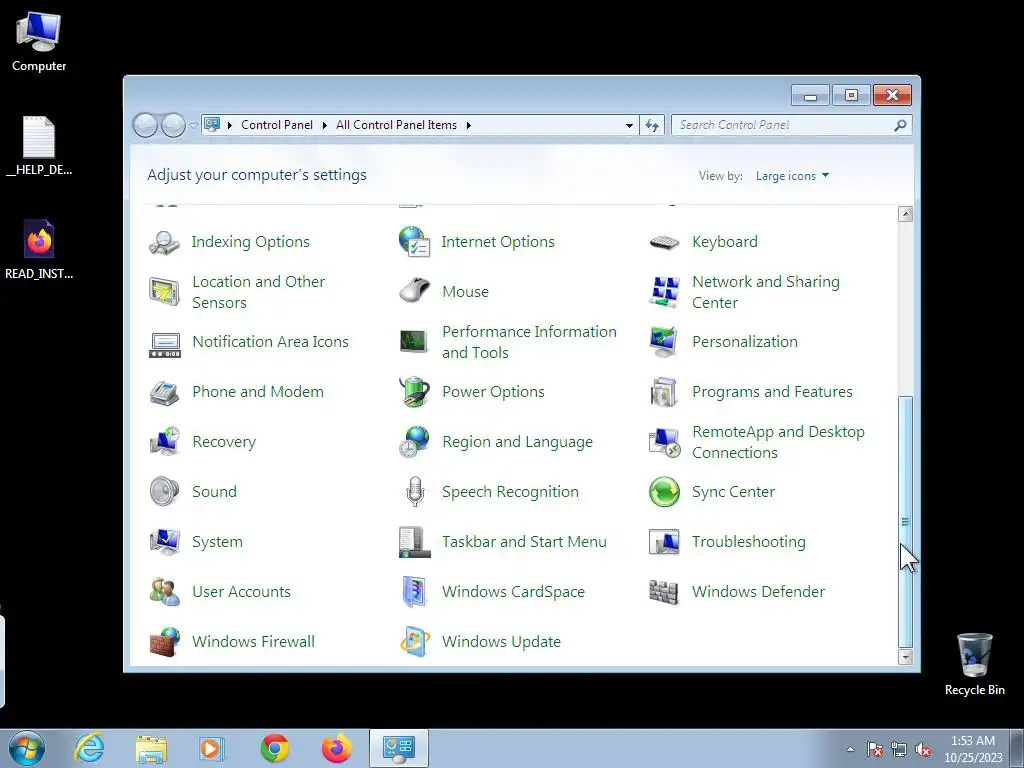Viewport: 1024px width, 768px height.
Task: Open RemoteApp and Desktop Connections icon
Action: (x=665, y=442)
